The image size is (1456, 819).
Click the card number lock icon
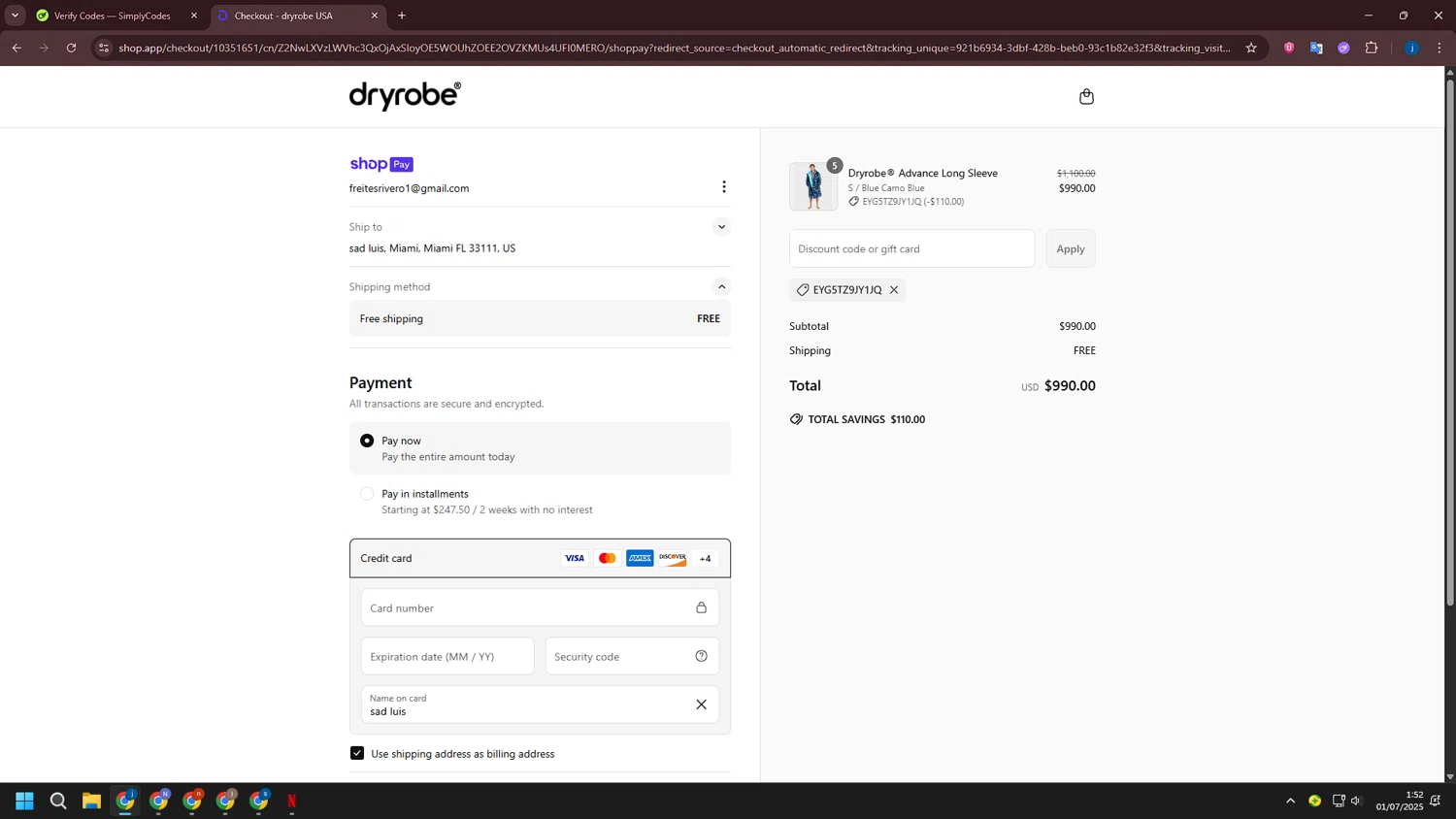pos(701,607)
